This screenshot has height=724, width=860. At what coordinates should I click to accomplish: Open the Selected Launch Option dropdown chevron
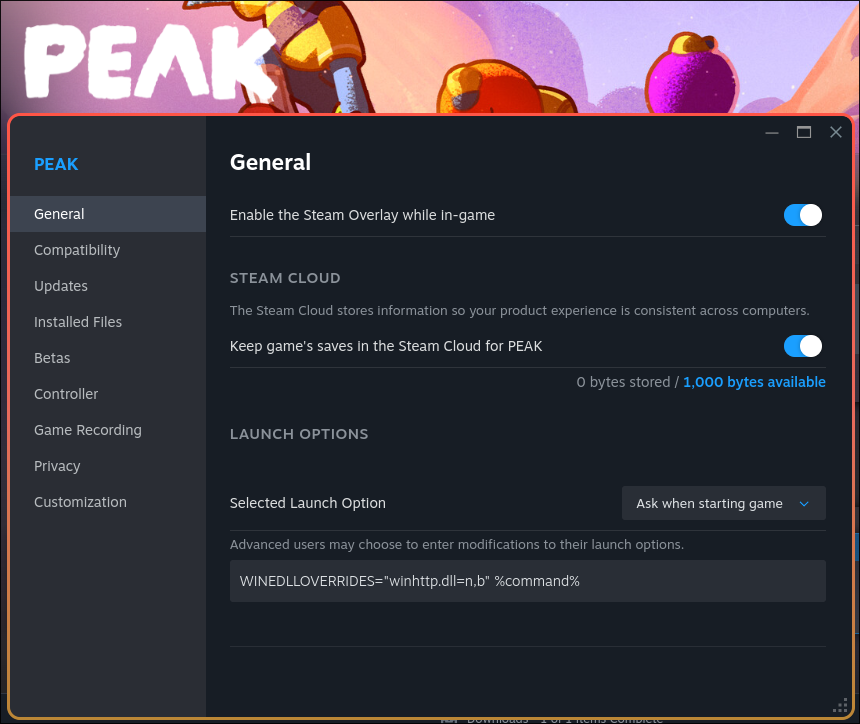(804, 503)
